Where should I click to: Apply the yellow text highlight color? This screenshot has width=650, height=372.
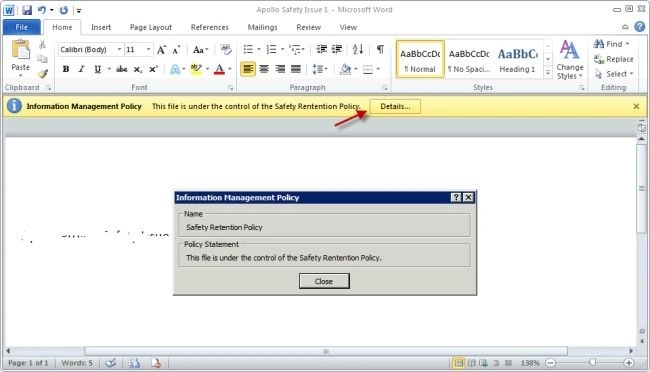(x=196, y=69)
